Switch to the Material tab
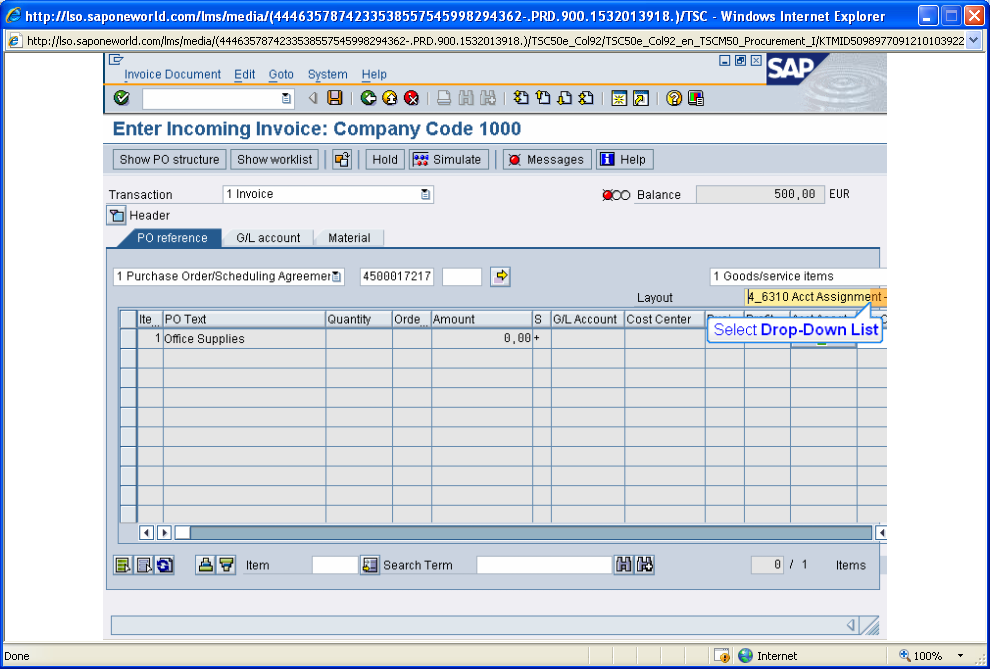The height and width of the screenshot is (669, 990). point(349,238)
